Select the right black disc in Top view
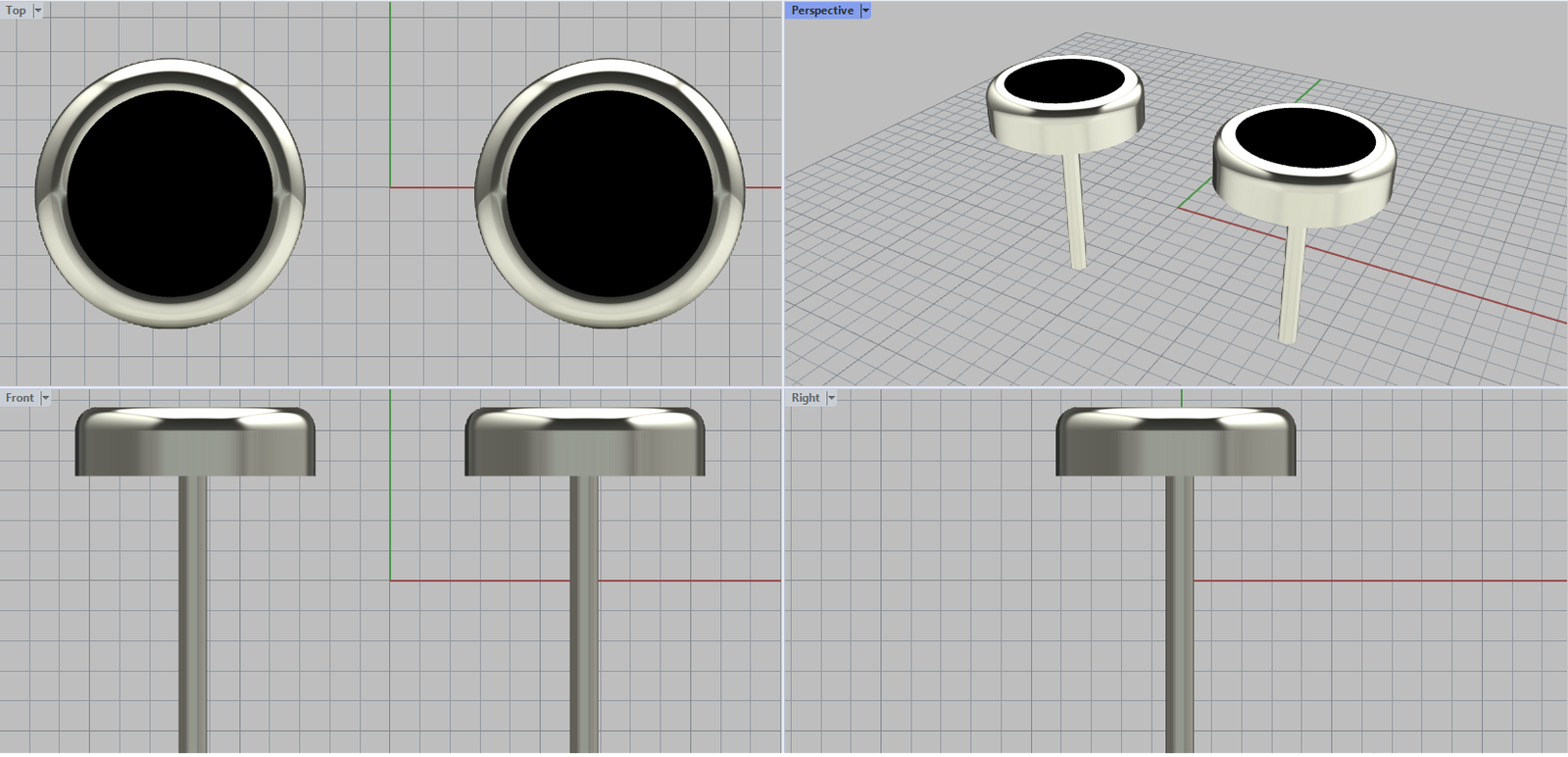The height and width of the screenshot is (757, 1568). [x=610, y=194]
